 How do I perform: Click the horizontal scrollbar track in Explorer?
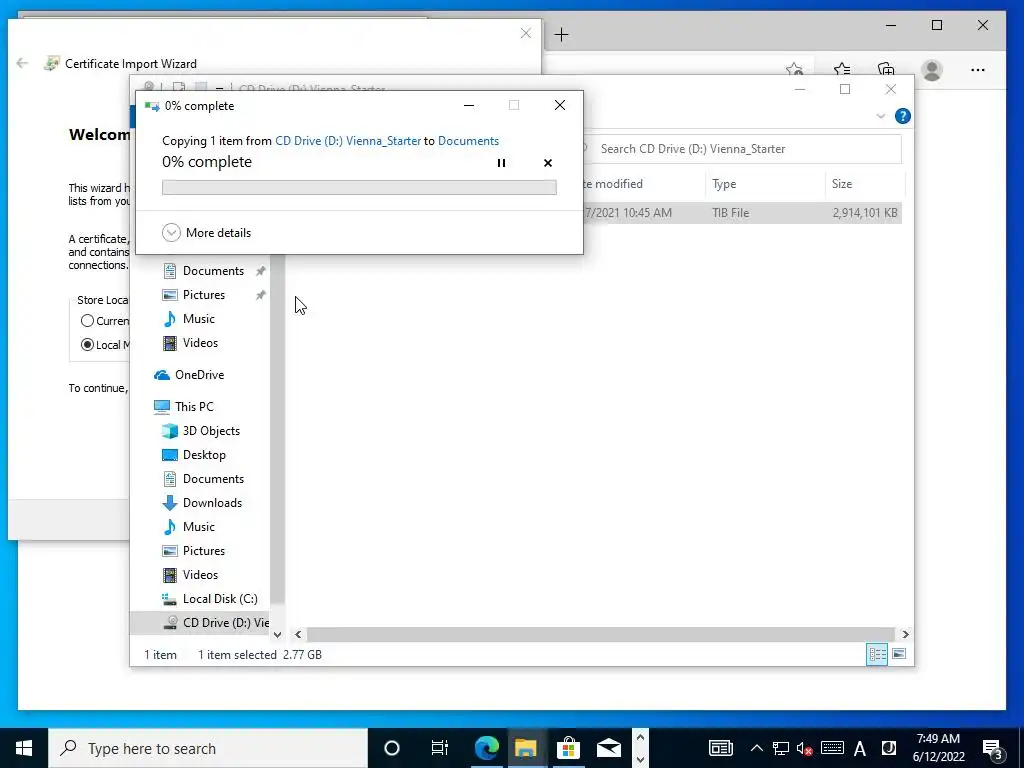600,634
